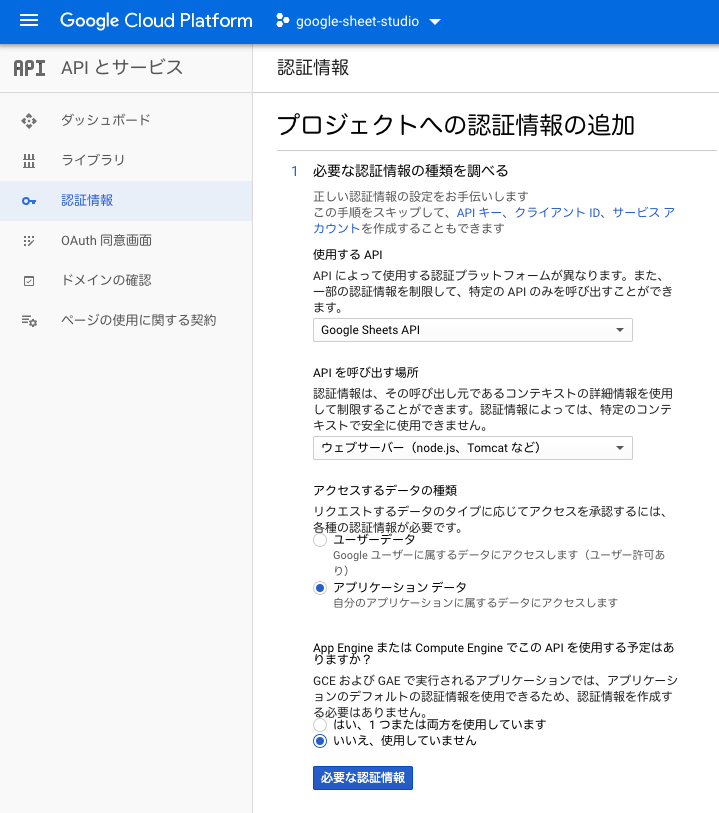Viewport: 719px width, 813px height.
Task: Click the Google Cloud Platform logo text
Action: [156, 21]
